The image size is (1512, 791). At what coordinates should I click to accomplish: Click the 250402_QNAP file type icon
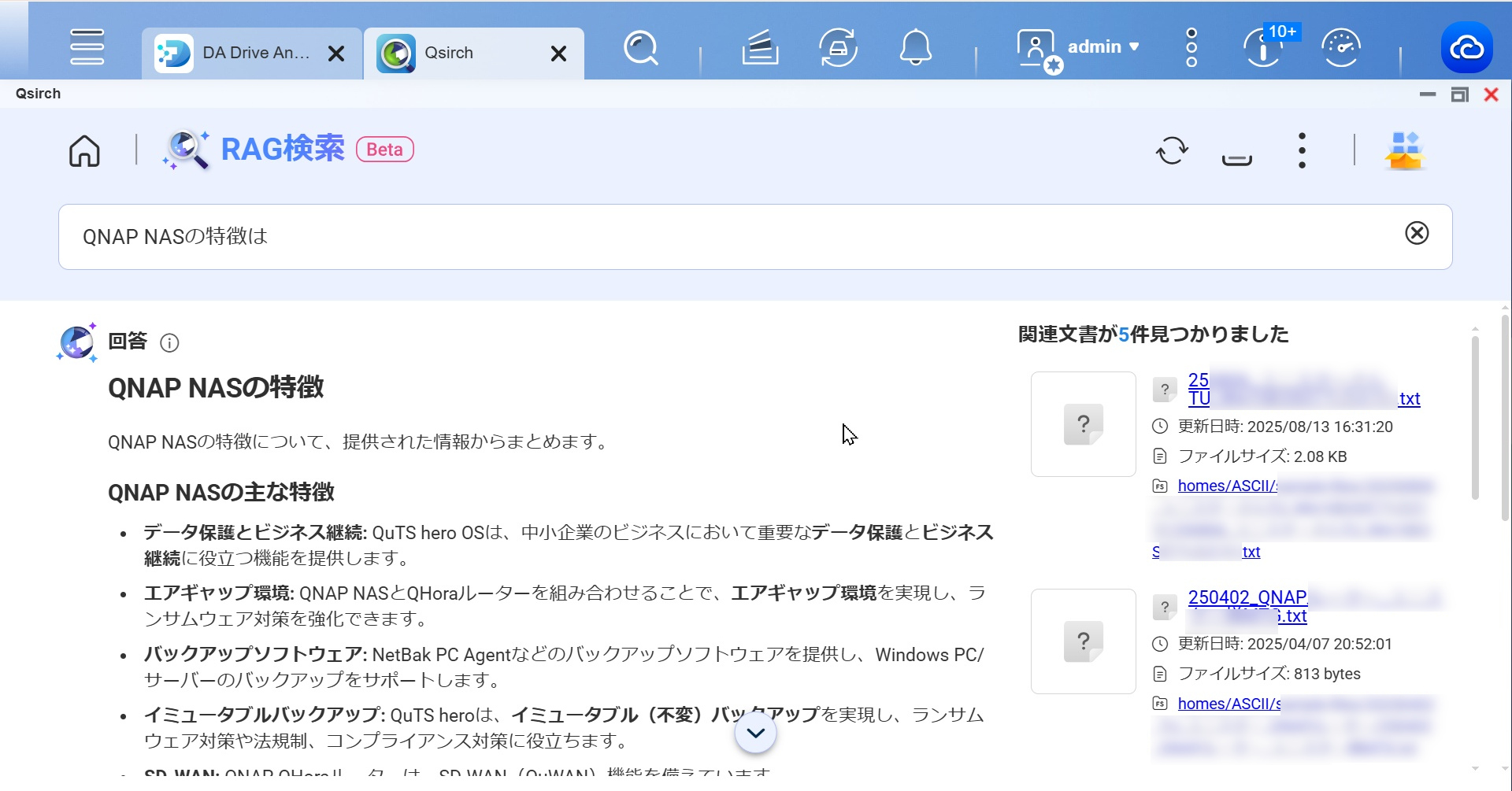pyautogui.click(x=1165, y=607)
